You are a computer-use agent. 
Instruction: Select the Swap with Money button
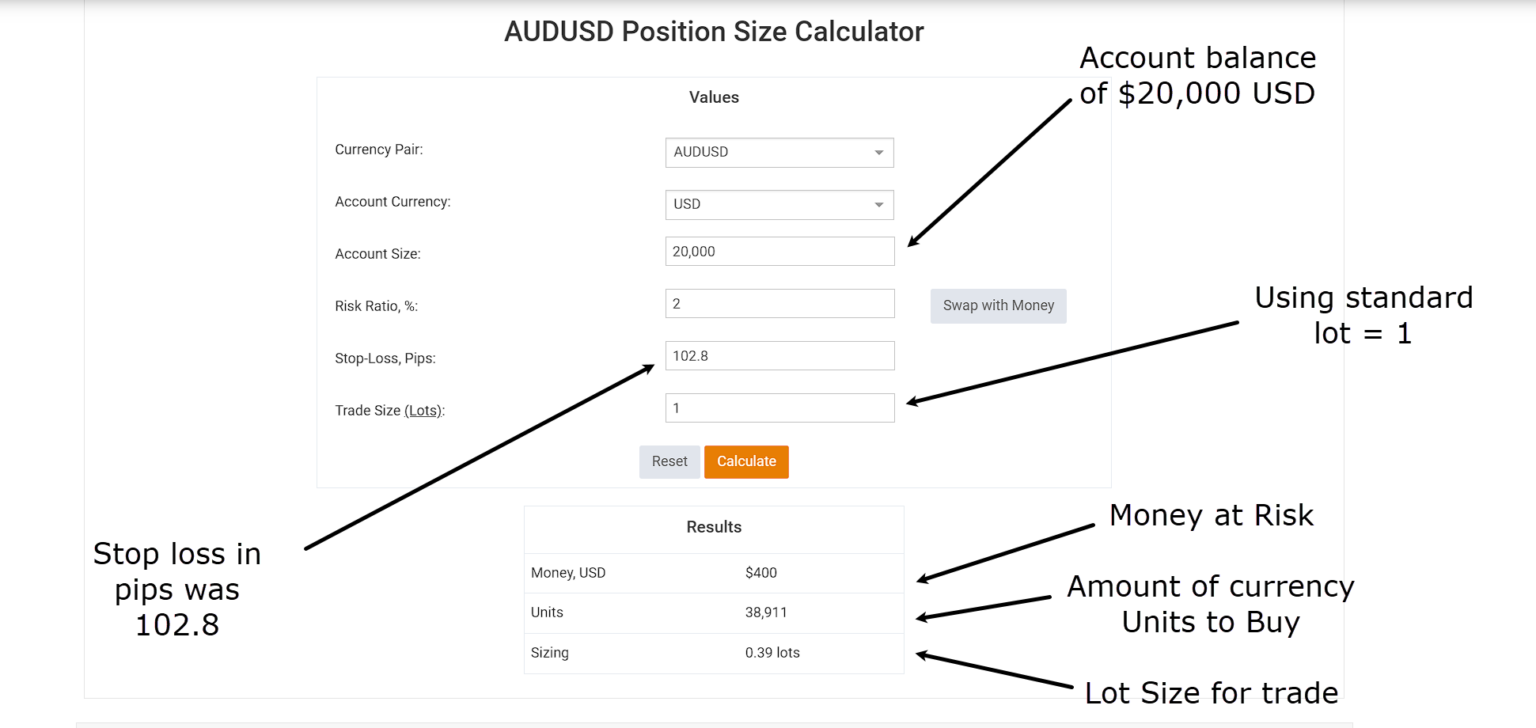[x=997, y=305]
